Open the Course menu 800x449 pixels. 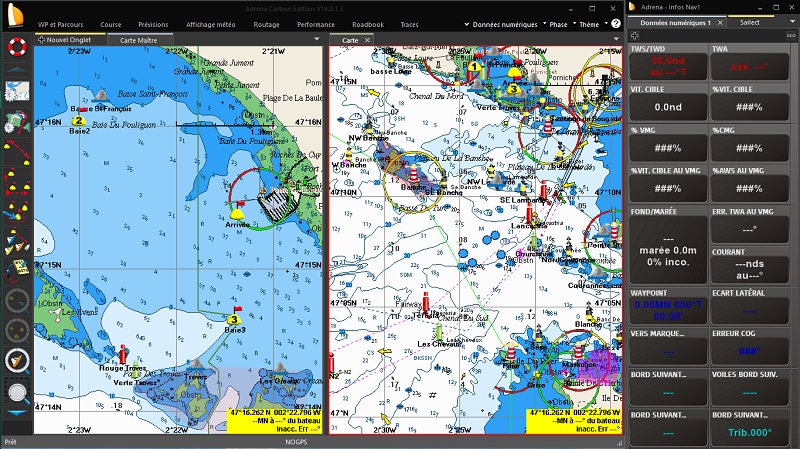(111, 24)
